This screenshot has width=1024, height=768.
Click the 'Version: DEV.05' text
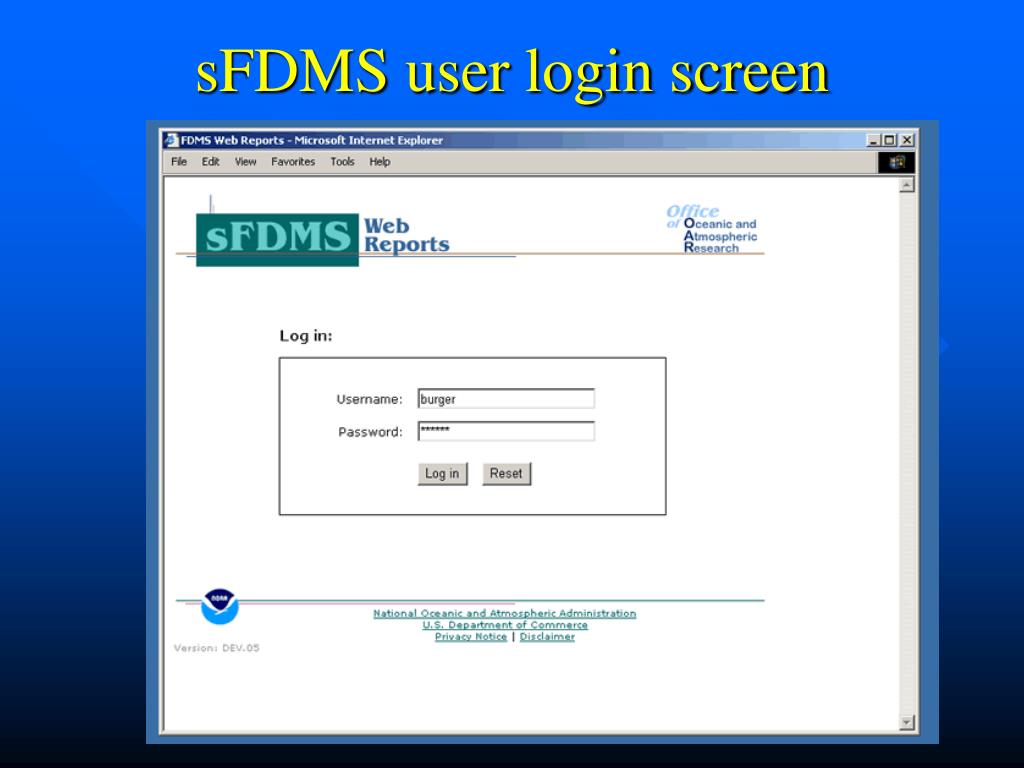(217, 648)
